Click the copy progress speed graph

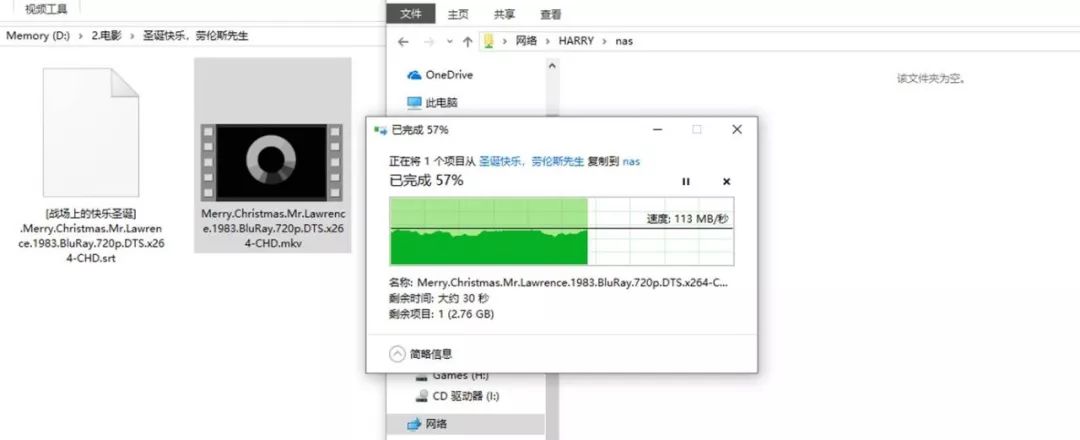tap(561, 231)
